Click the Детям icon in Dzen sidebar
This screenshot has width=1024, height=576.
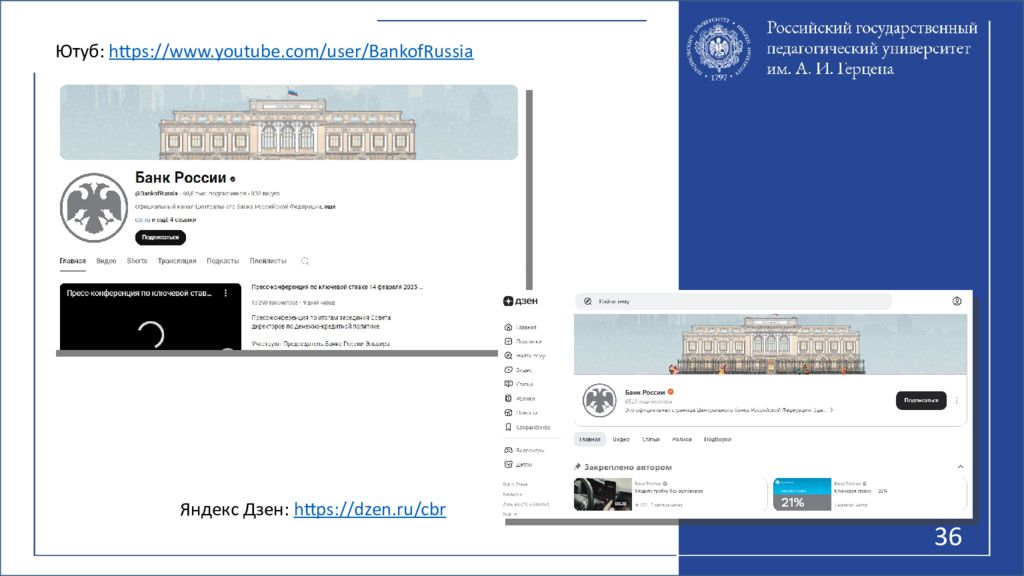click(x=508, y=464)
